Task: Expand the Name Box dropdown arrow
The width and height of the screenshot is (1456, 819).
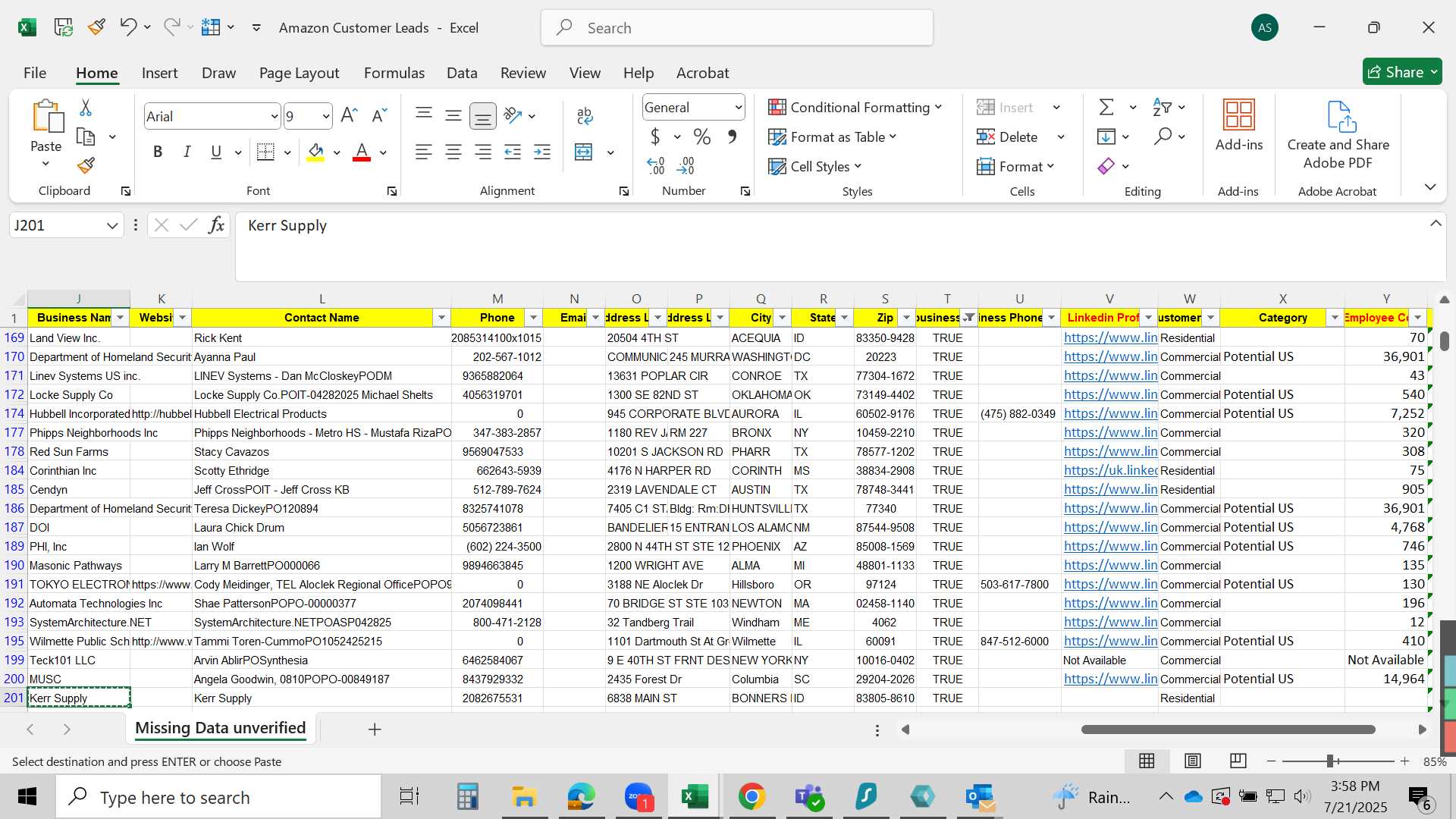Action: point(112,225)
